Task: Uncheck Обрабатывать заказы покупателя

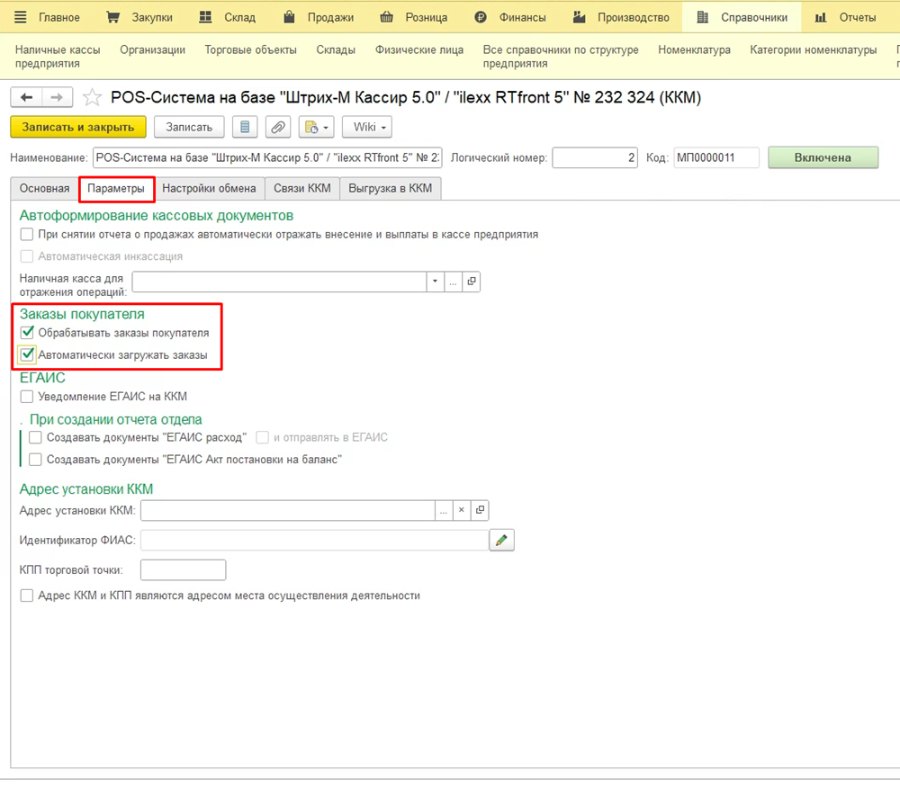Action: pos(26,332)
